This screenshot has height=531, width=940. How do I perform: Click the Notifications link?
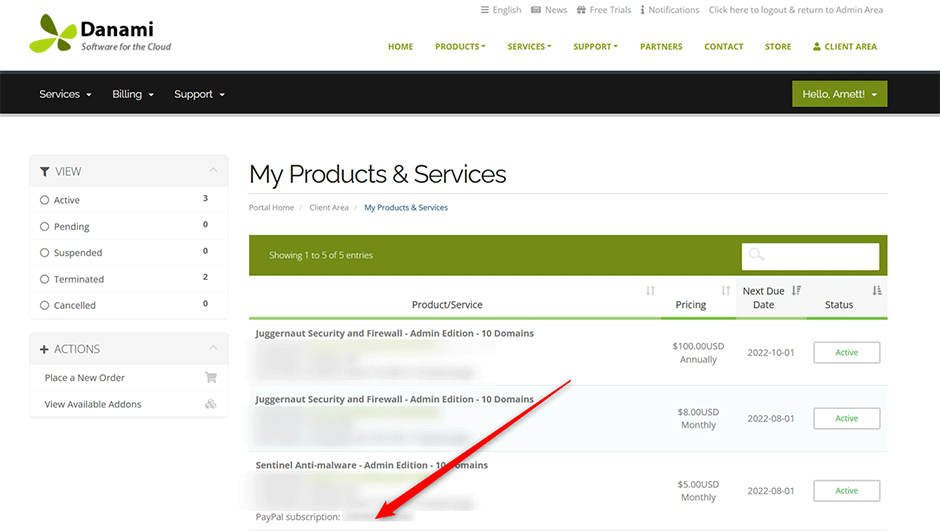[x=673, y=10]
